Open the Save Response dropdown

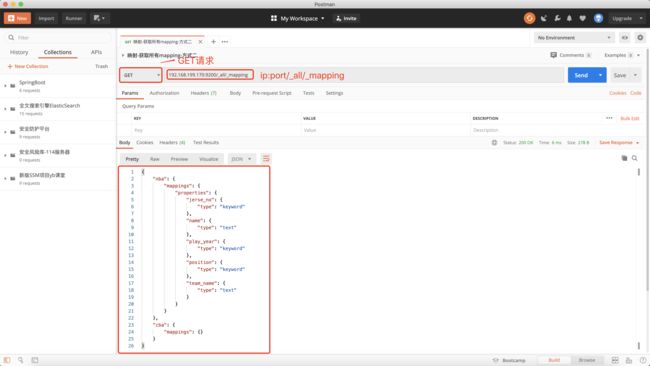click(x=619, y=143)
